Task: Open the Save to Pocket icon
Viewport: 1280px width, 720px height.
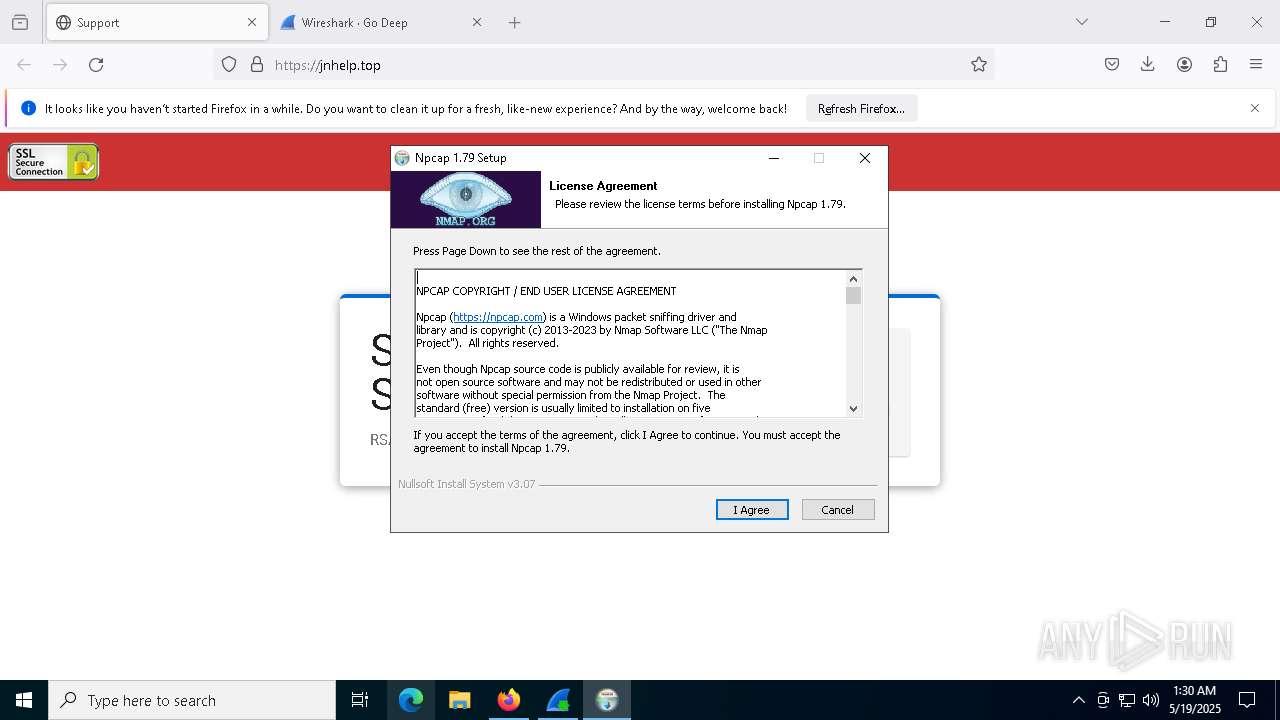Action: pos(1112,65)
